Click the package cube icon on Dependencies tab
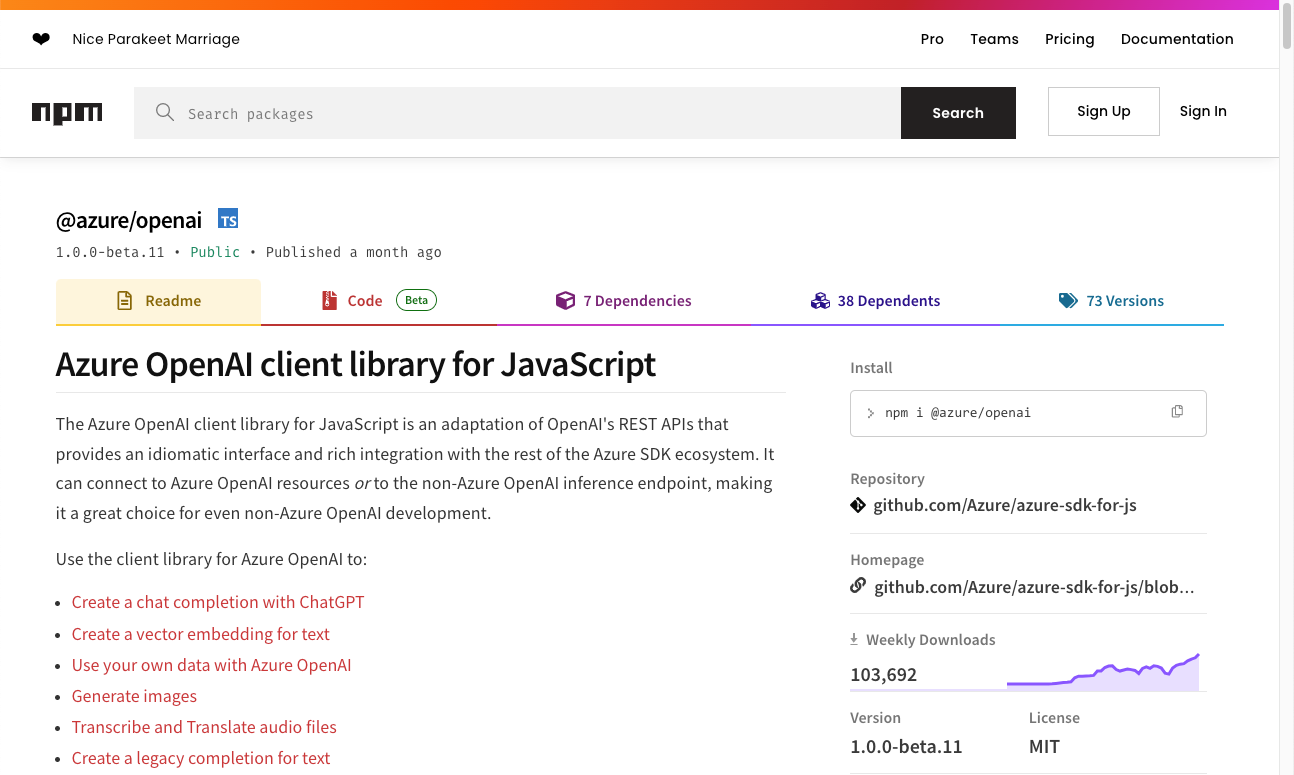The height and width of the screenshot is (775, 1294). pos(566,300)
